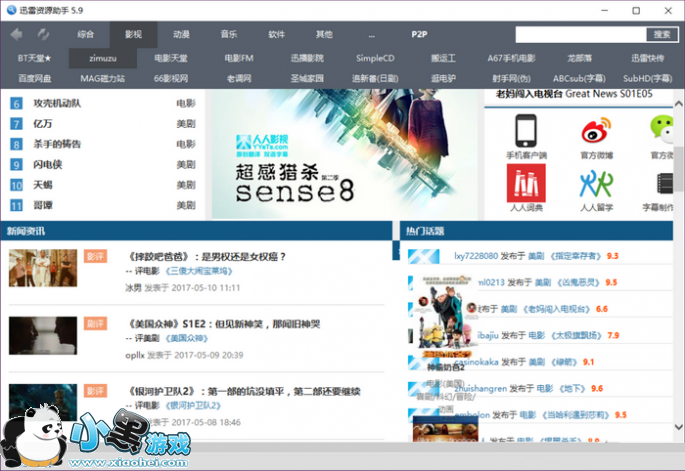Click the refresh icon in the toolbar

click(42, 34)
